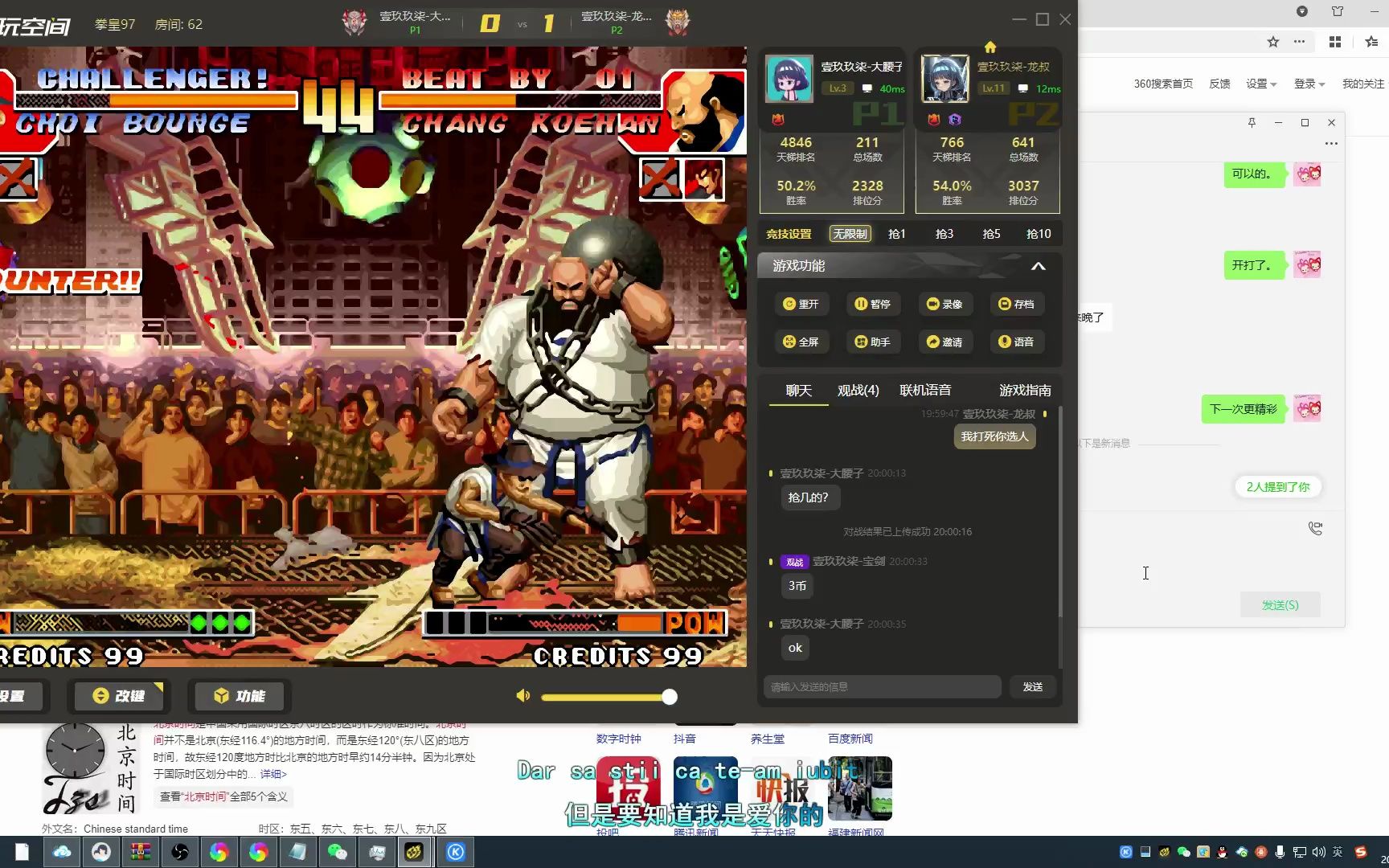Open OBS Studio from the taskbar

click(x=179, y=852)
